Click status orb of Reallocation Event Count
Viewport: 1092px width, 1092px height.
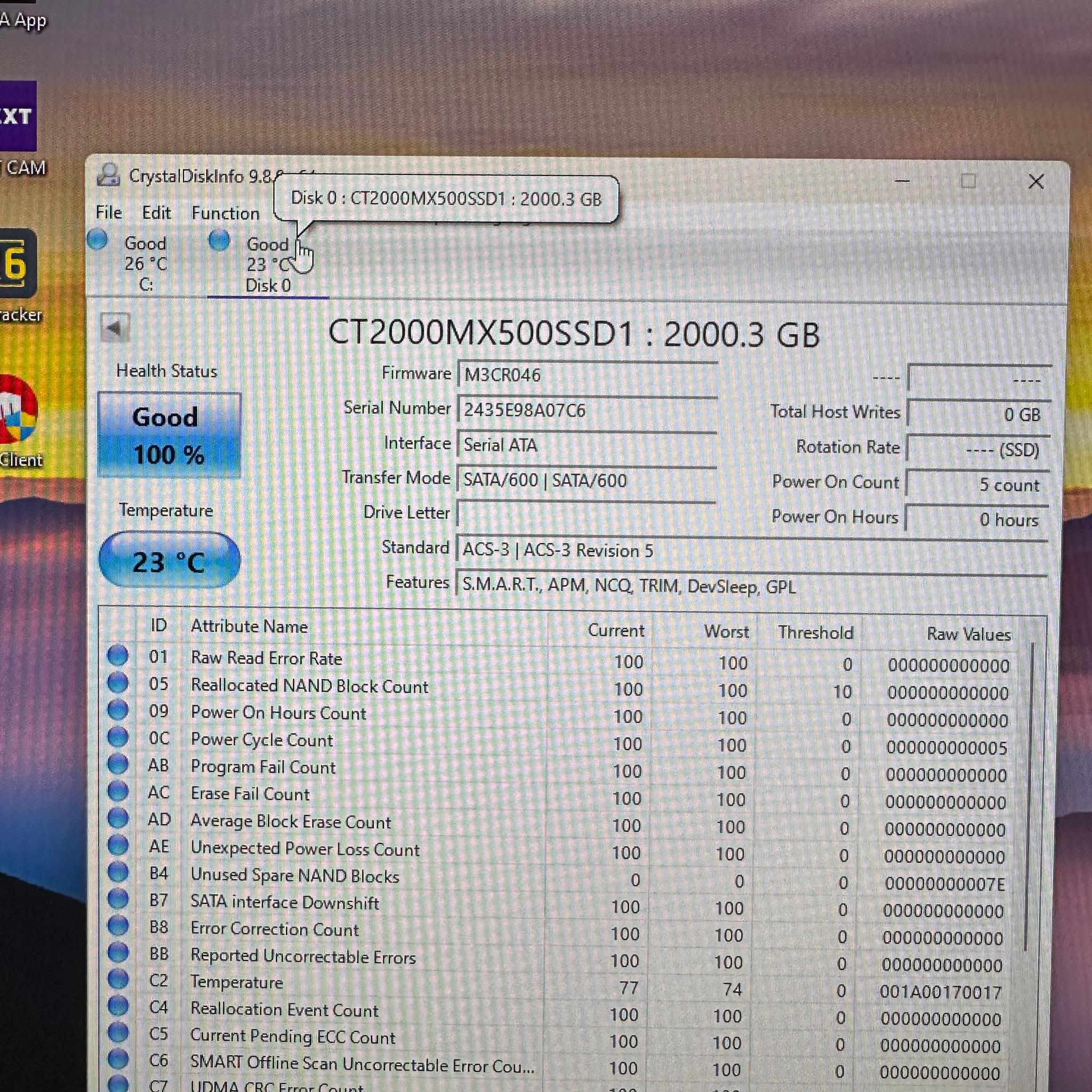[117, 1006]
